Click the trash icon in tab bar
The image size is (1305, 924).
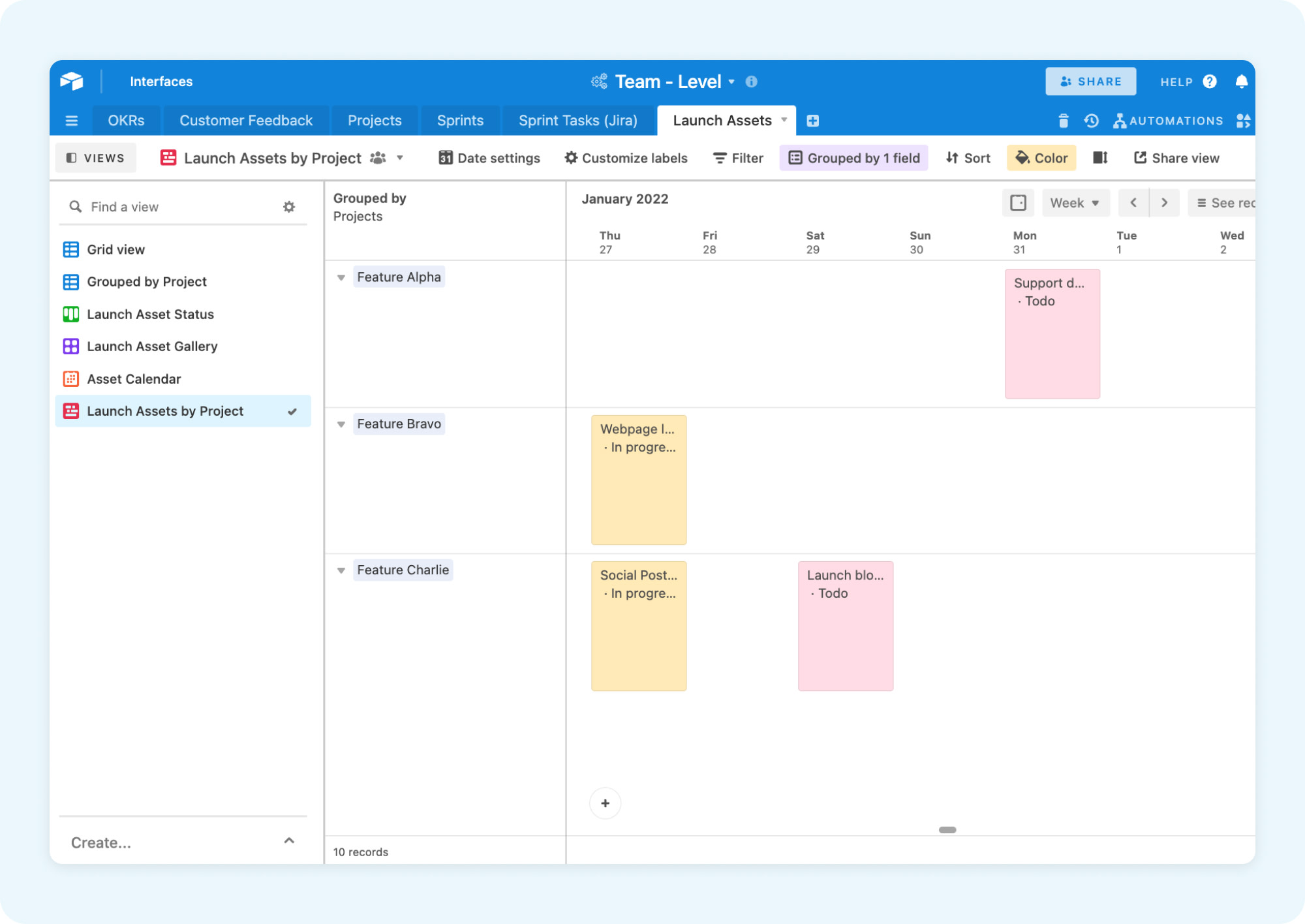[x=1063, y=121]
